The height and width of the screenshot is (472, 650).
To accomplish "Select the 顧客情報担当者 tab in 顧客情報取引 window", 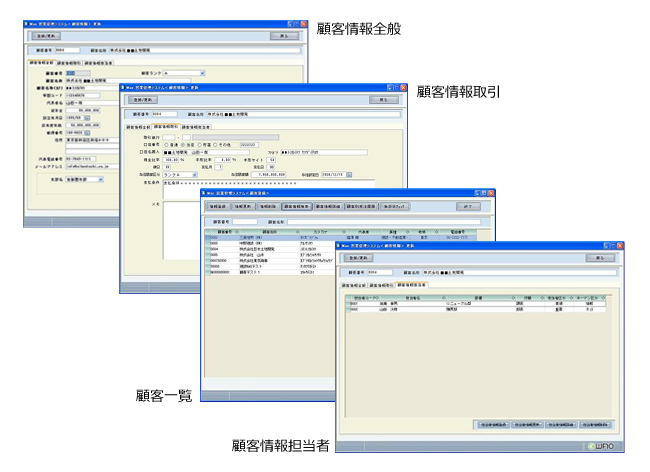I will tap(196, 127).
